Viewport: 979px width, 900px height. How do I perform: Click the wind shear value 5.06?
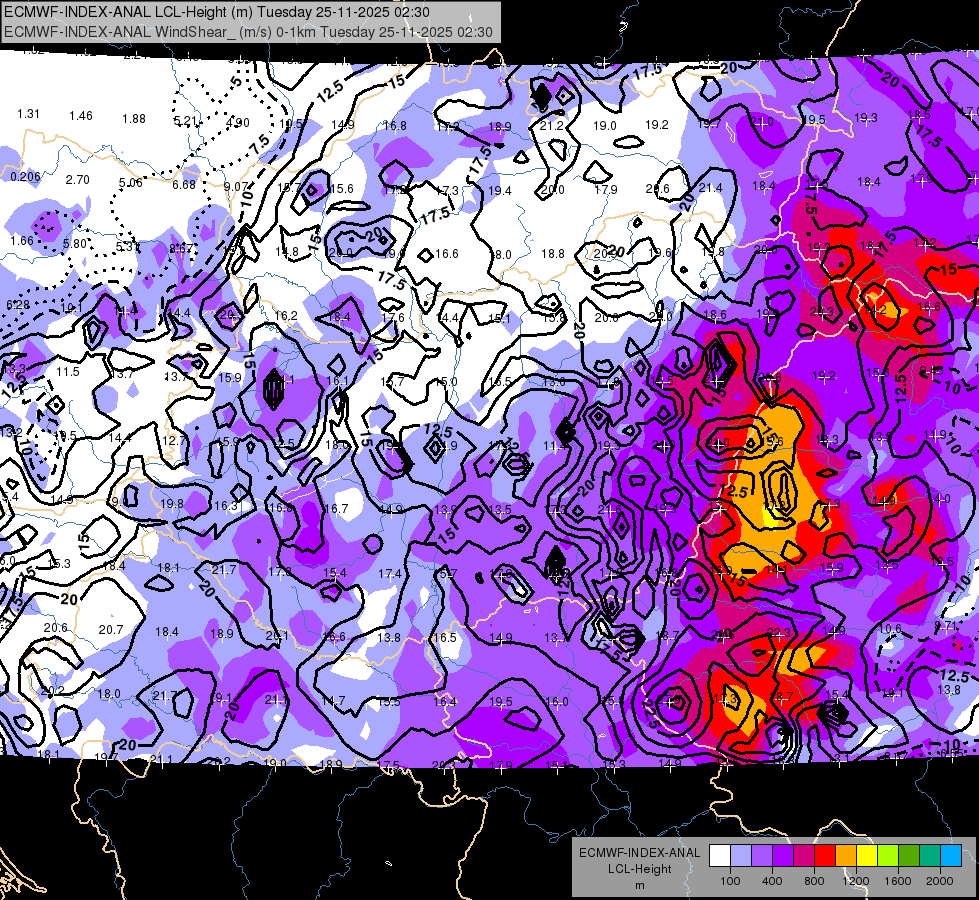pos(130,182)
